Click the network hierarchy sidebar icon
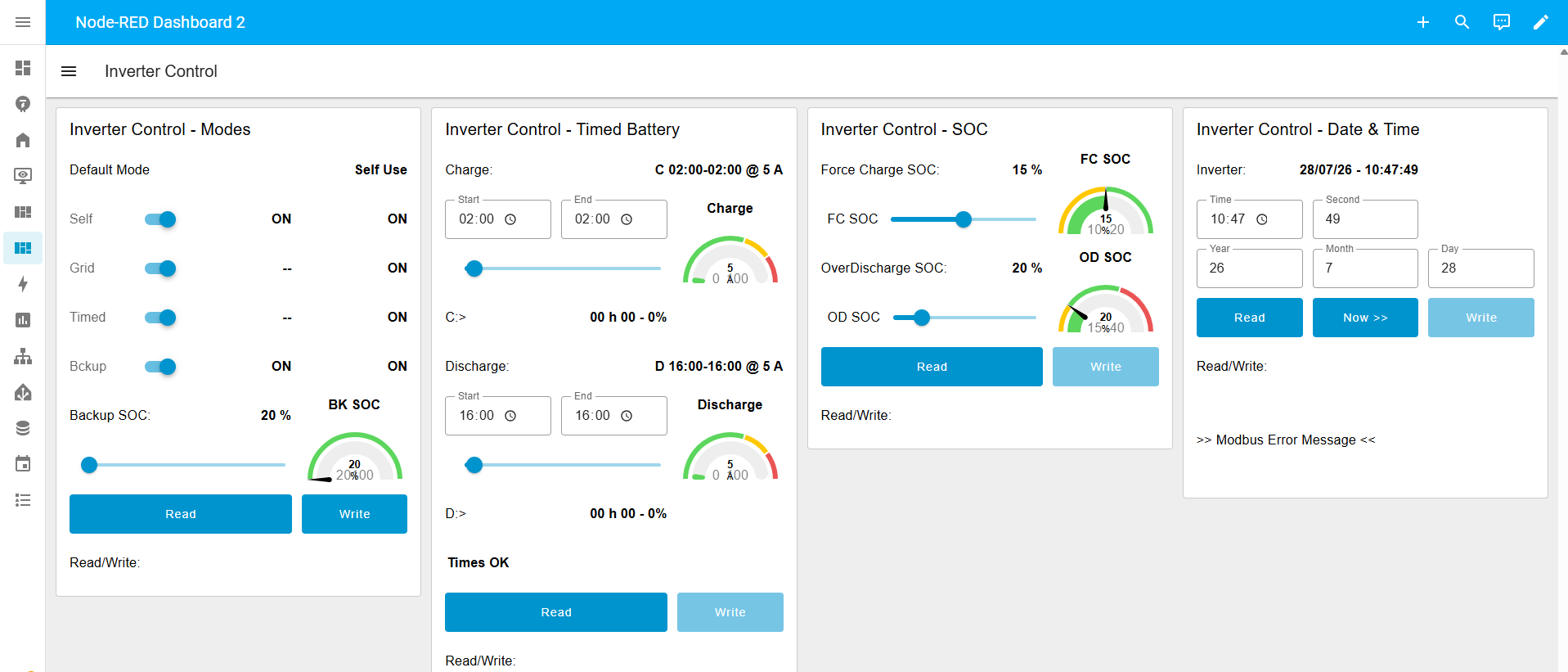Image resolution: width=1568 pixels, height=672 pixels. 23,356
